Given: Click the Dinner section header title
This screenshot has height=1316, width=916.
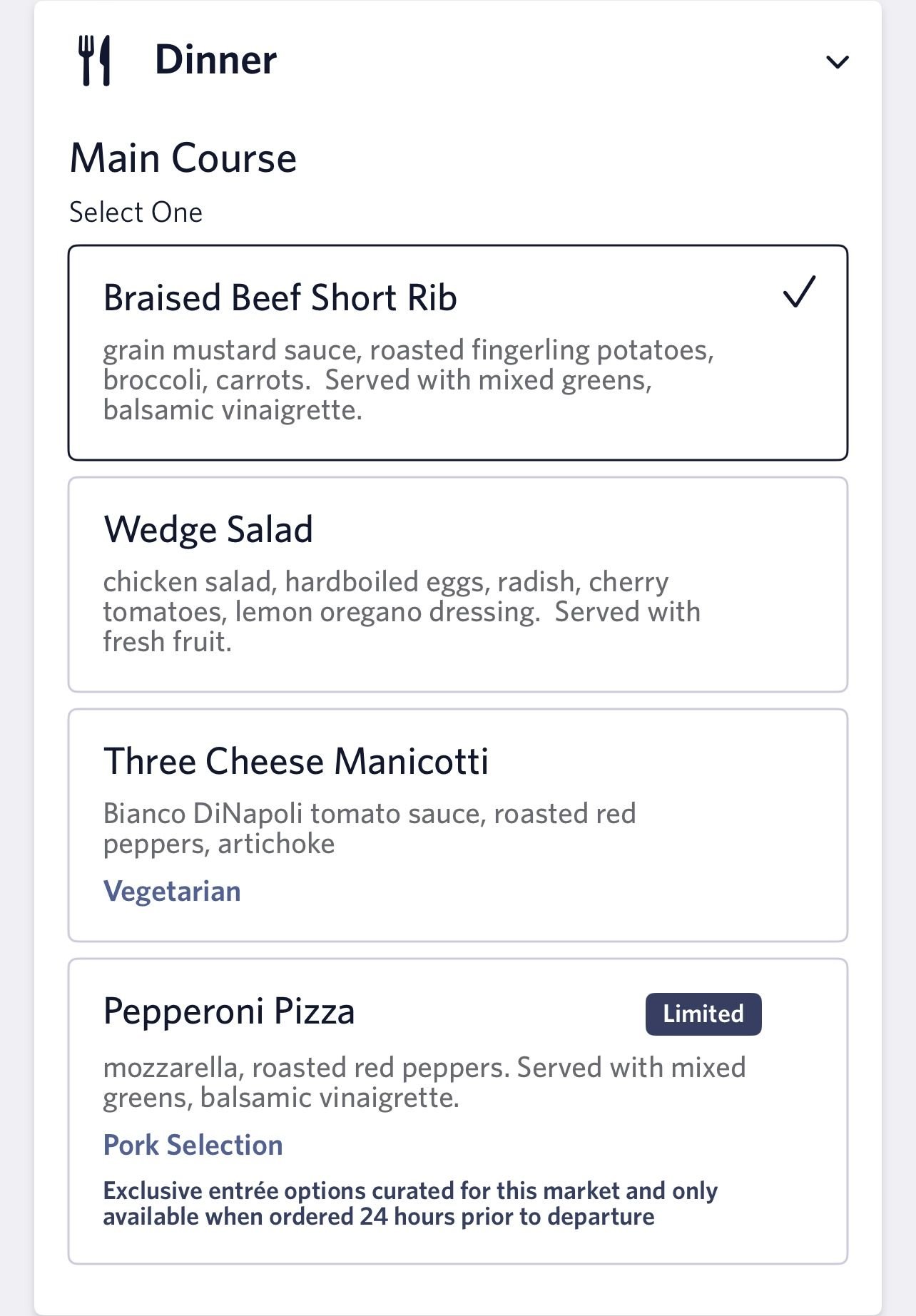Looking at the screenshot, I should click(x=215, y=60).
